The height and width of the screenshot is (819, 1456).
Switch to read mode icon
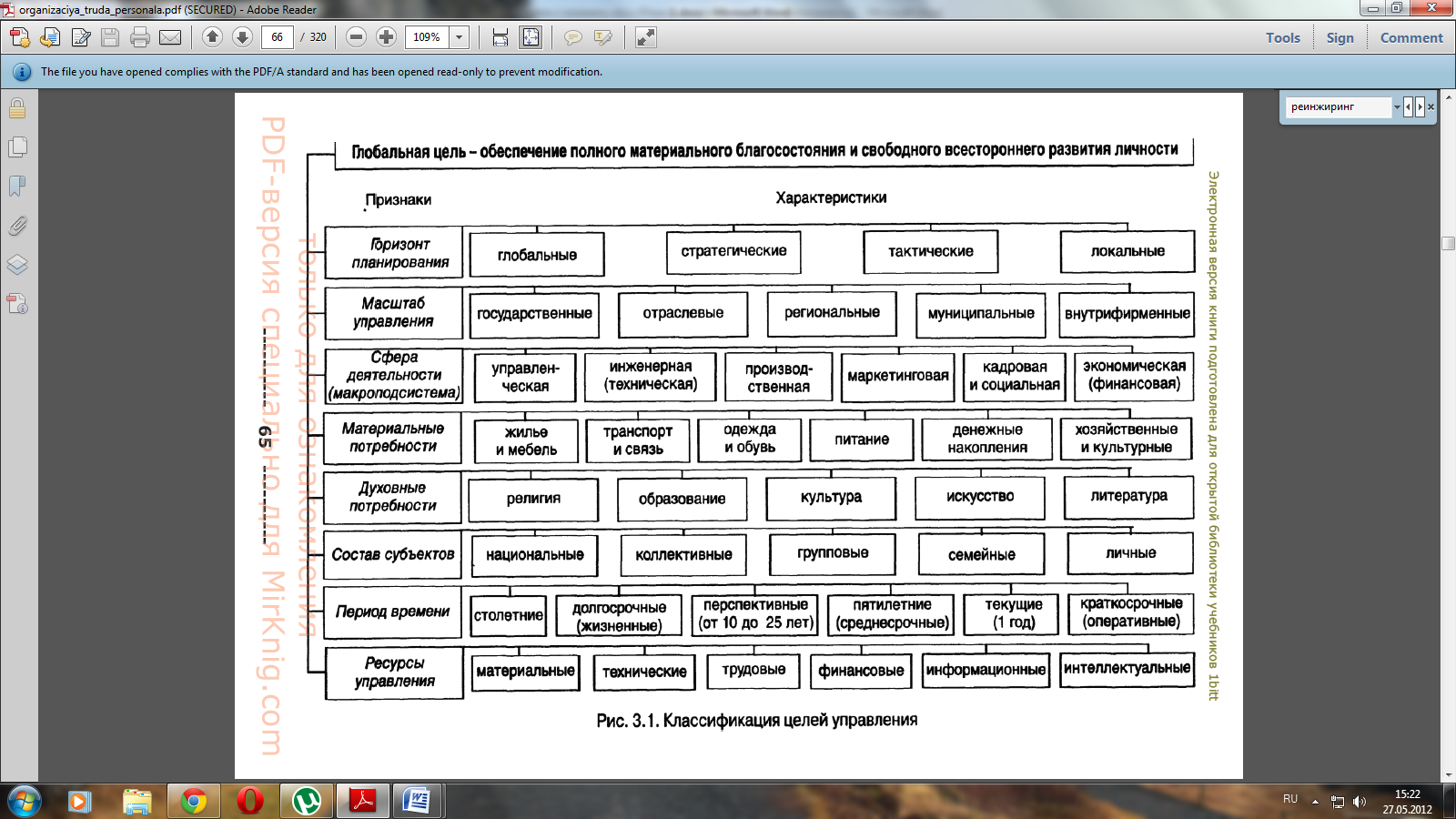click(646, 37)
